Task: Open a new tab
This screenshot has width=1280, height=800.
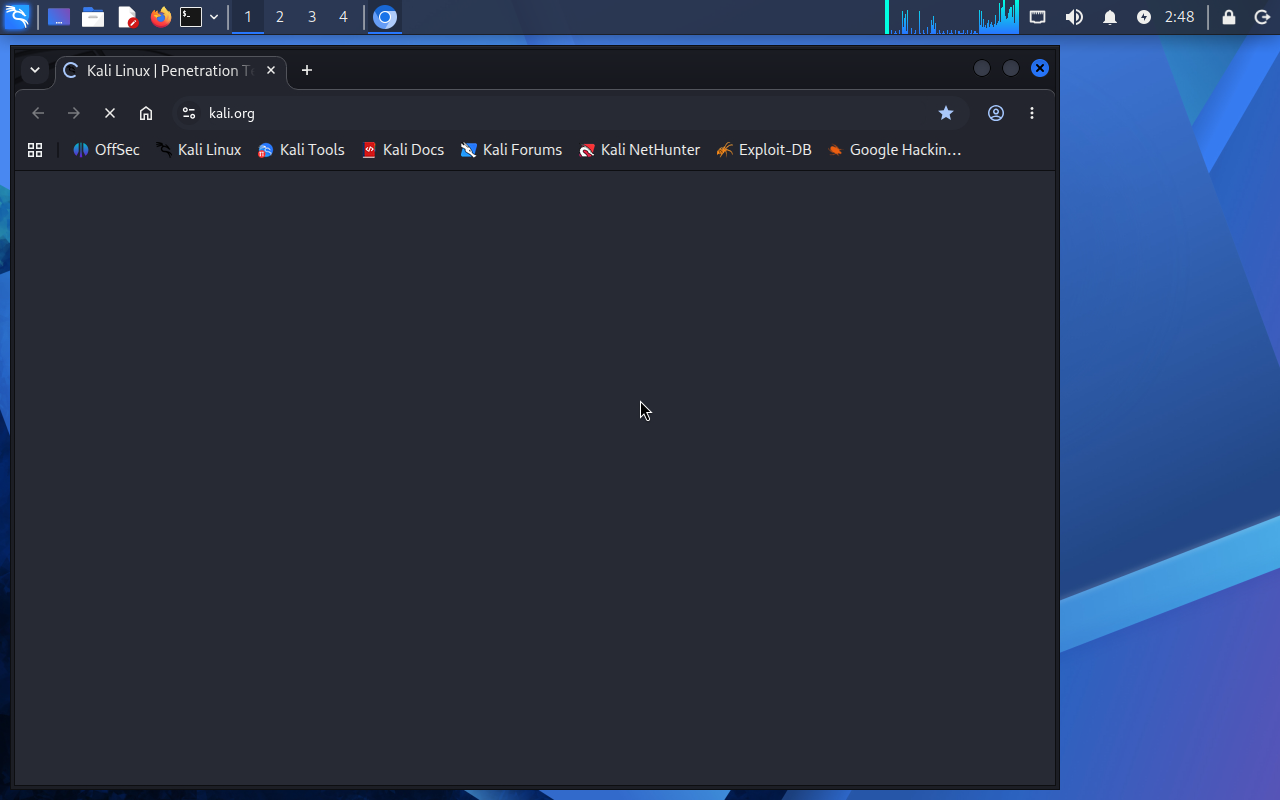Action: [x=307, y=70]
